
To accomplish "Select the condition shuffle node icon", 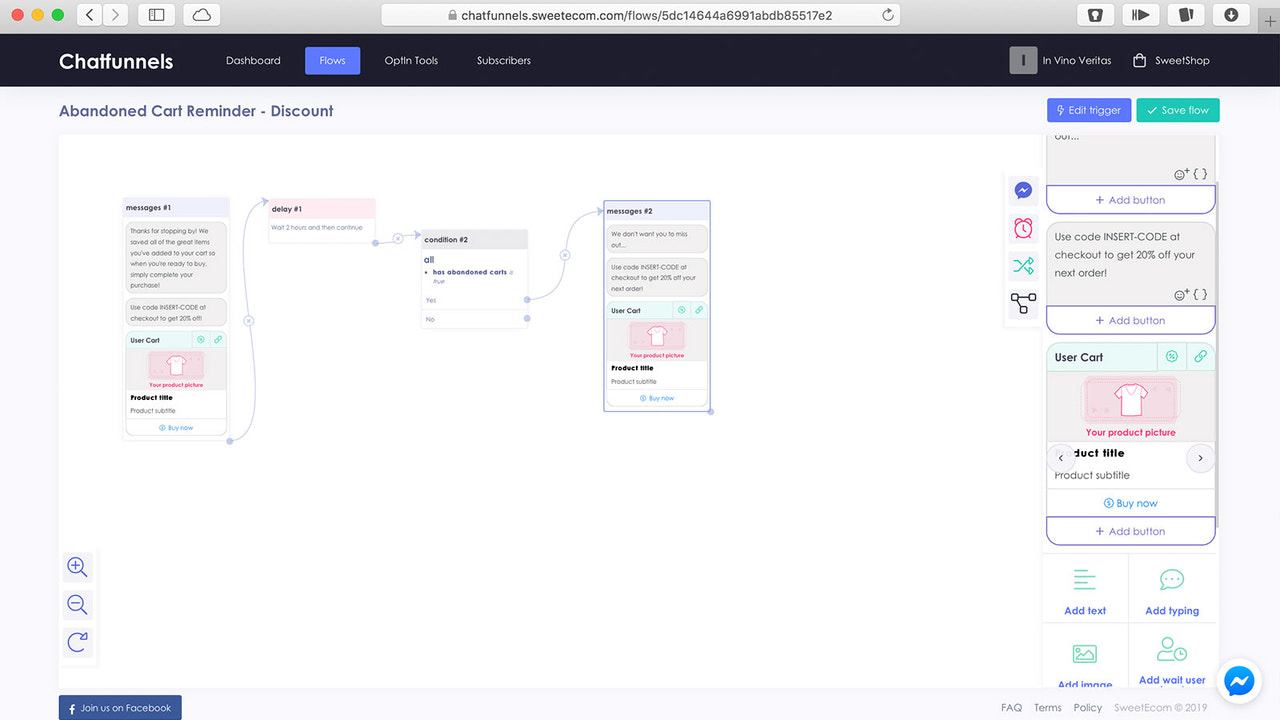I will pyautogui.click(x=1022, y=266).
